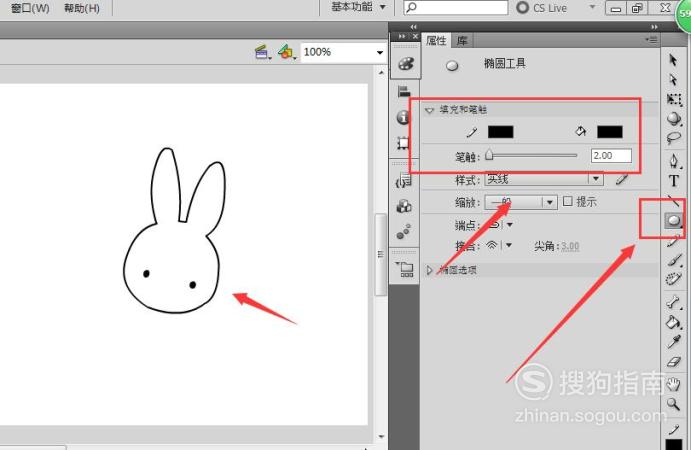Click the 尖角 miter value 3.00
The image size is (691, 450).
tap(570, 246)
